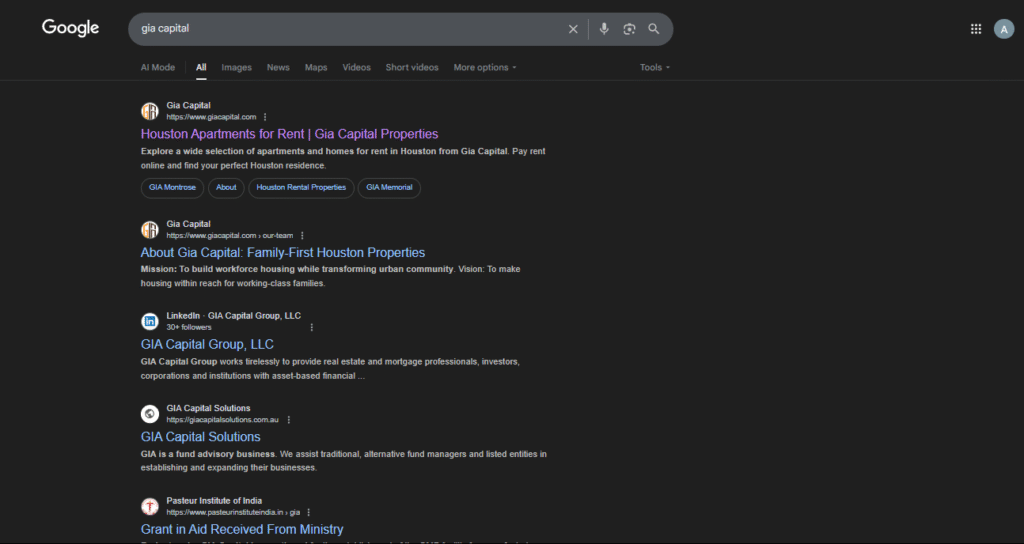The image size is (1024, 544).
Task: Click inside the search input field
Action: [350, 29]
